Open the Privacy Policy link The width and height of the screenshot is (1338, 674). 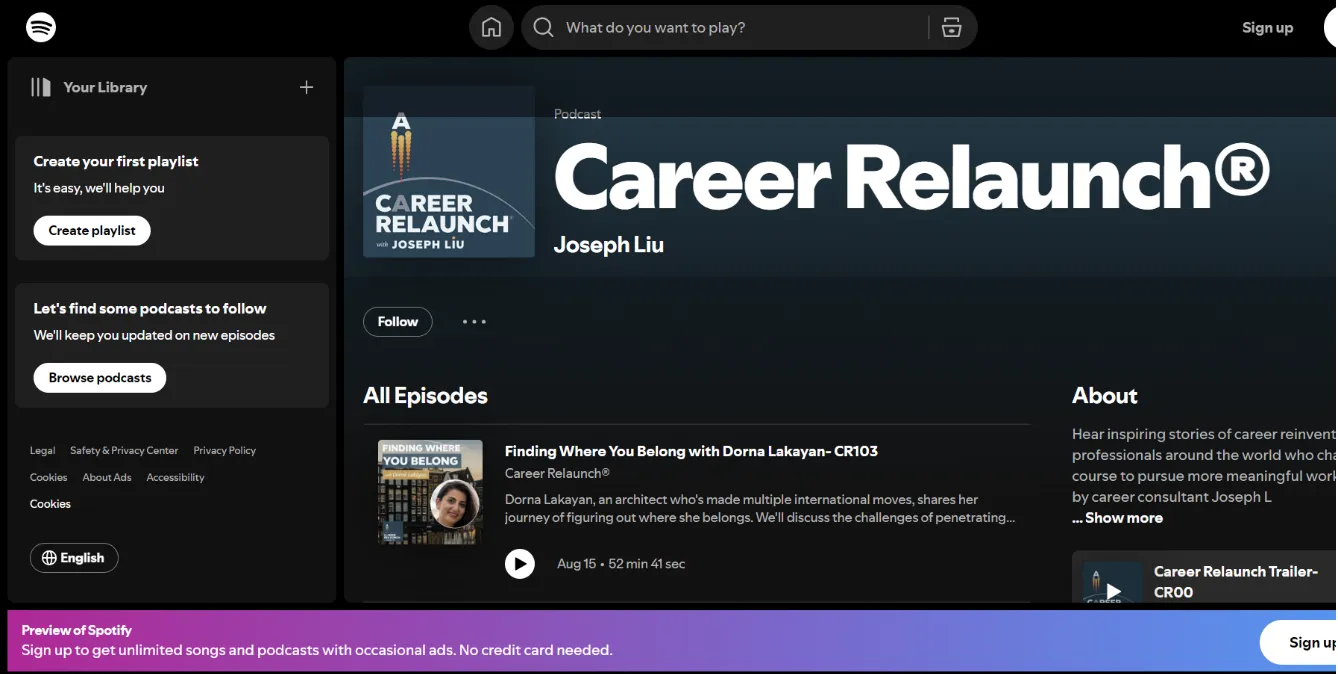coord(225,451)
